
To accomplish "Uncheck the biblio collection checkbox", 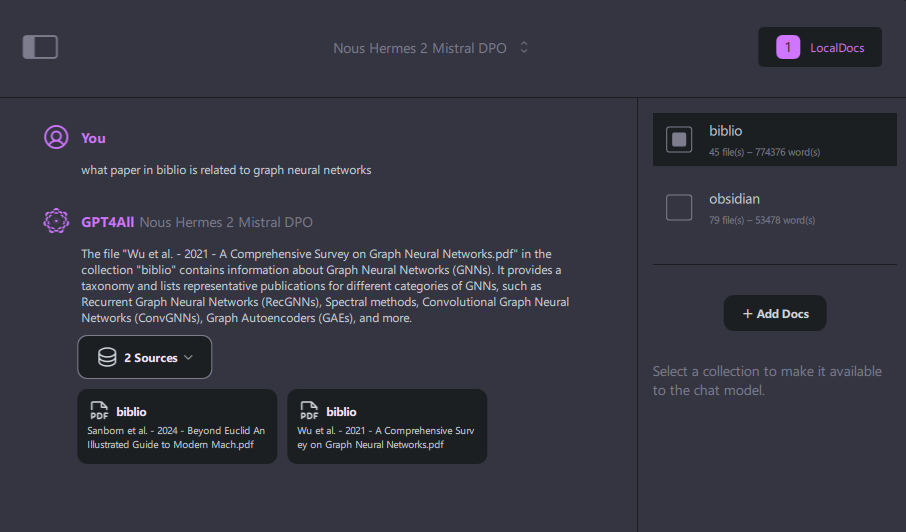I will coord(679,140).
